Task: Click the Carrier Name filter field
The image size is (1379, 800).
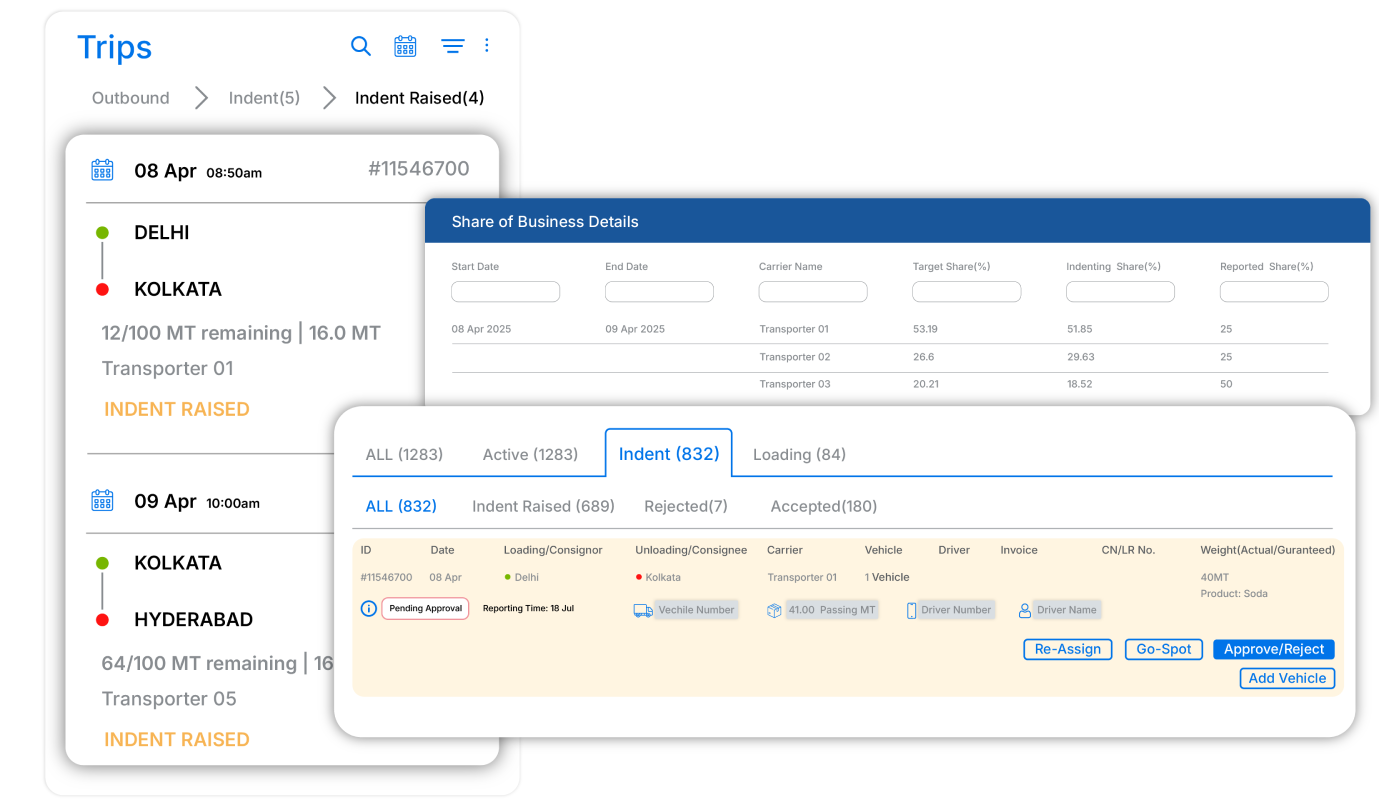Action: [813, 291]
